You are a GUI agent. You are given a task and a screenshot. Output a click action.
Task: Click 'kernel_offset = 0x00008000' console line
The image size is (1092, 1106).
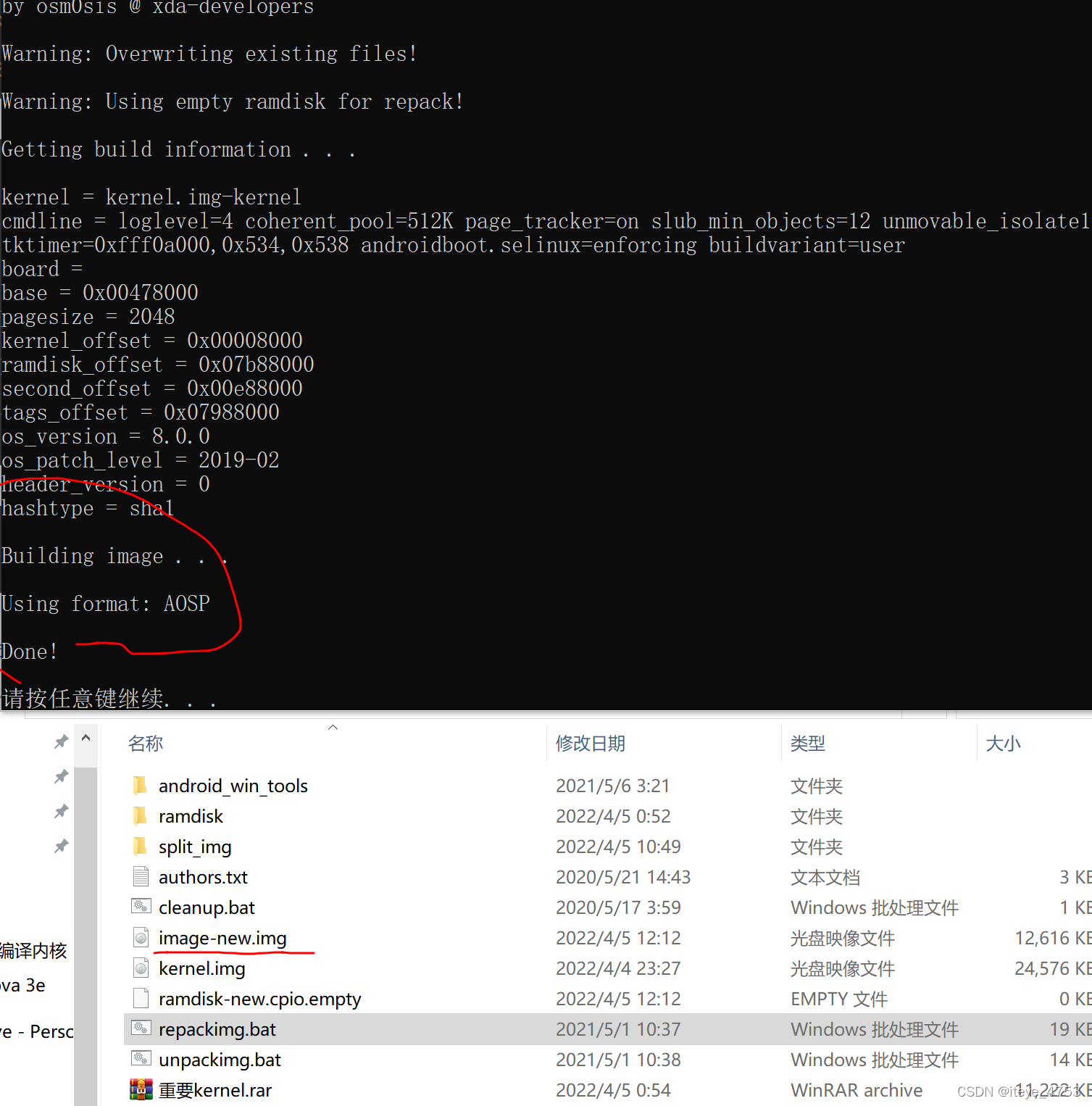click(152, 341)
